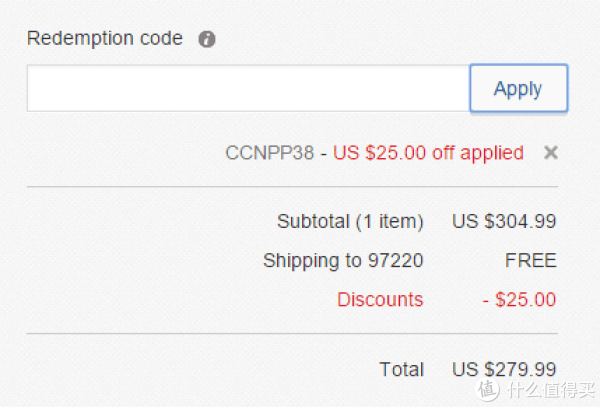Click the FREE shipping value

coord(531,260)
